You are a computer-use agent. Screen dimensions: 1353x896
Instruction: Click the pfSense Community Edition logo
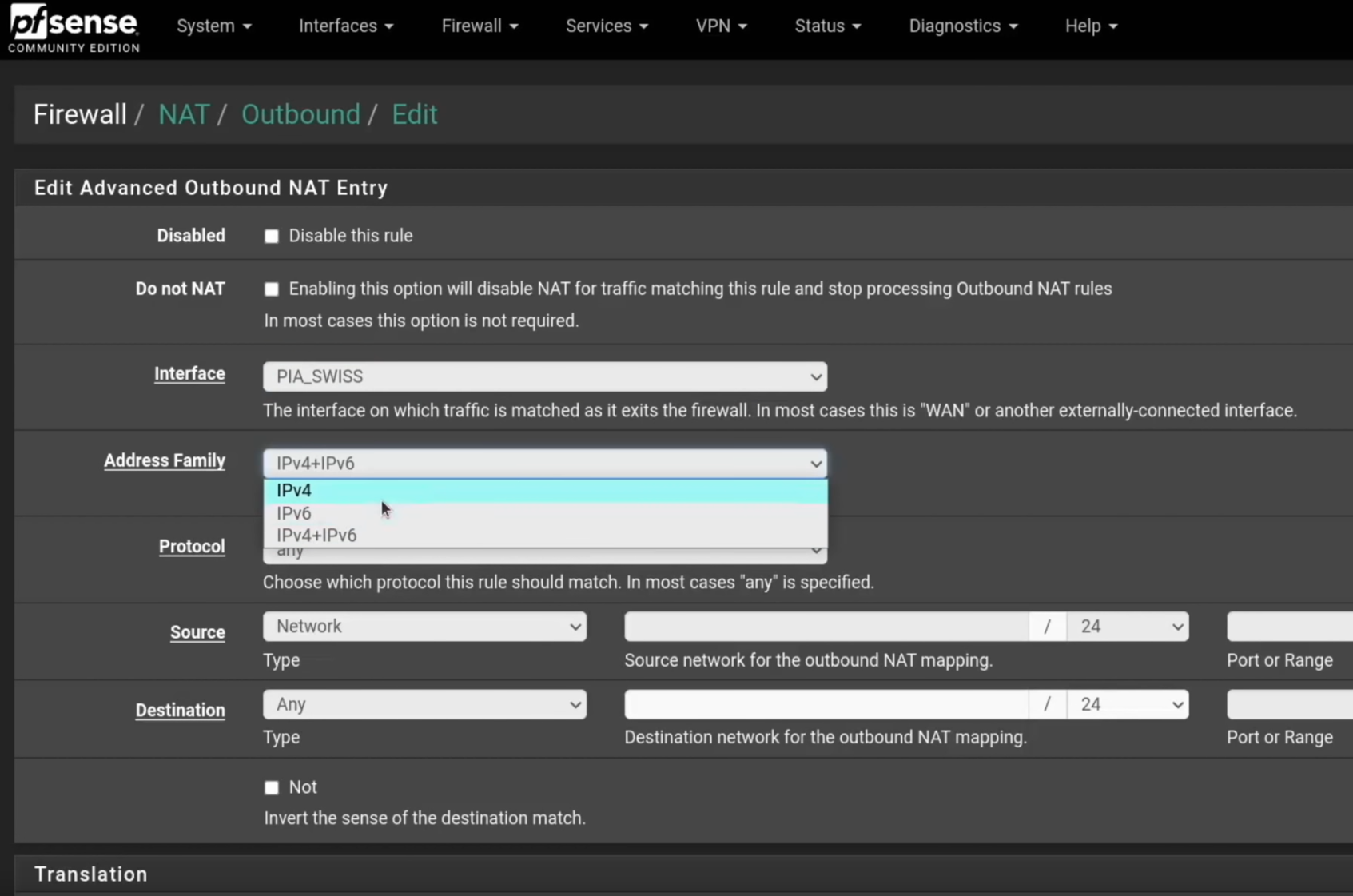coord(73,26)
